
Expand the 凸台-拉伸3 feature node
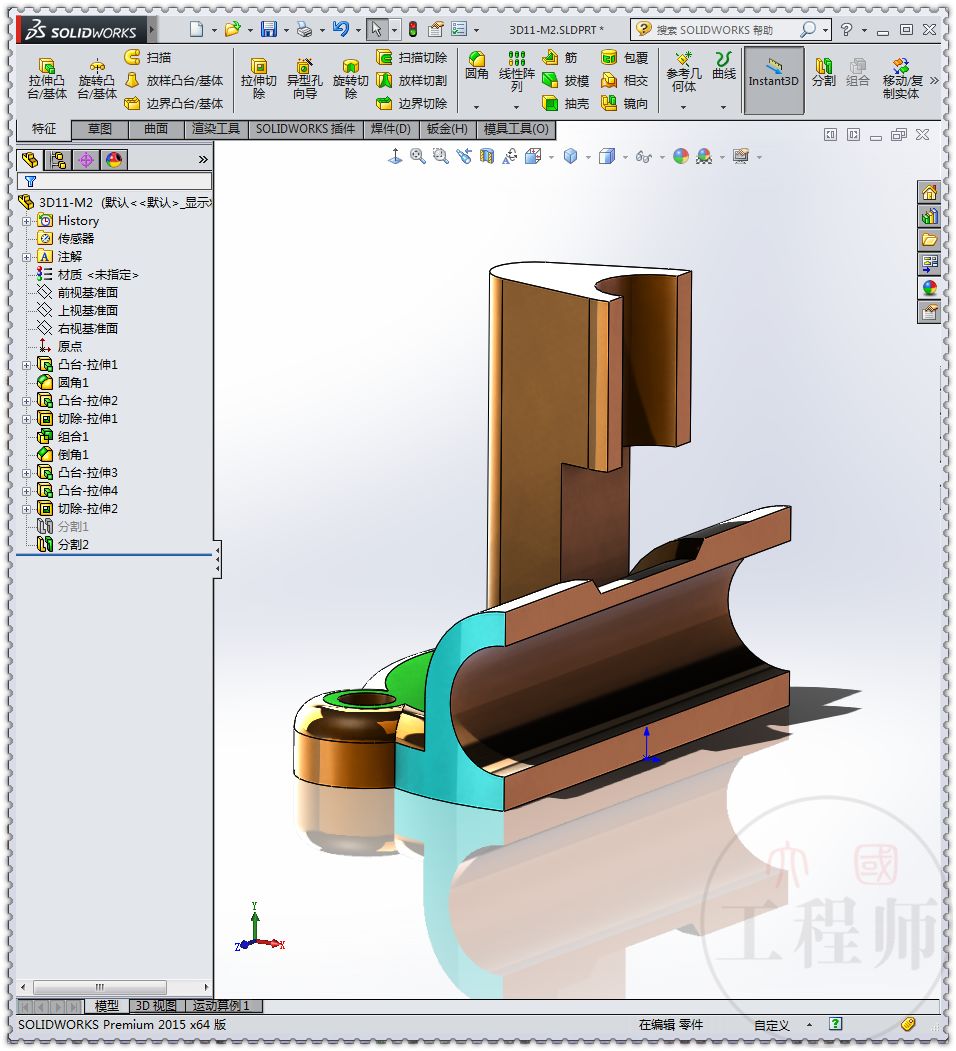coord(26,473)
